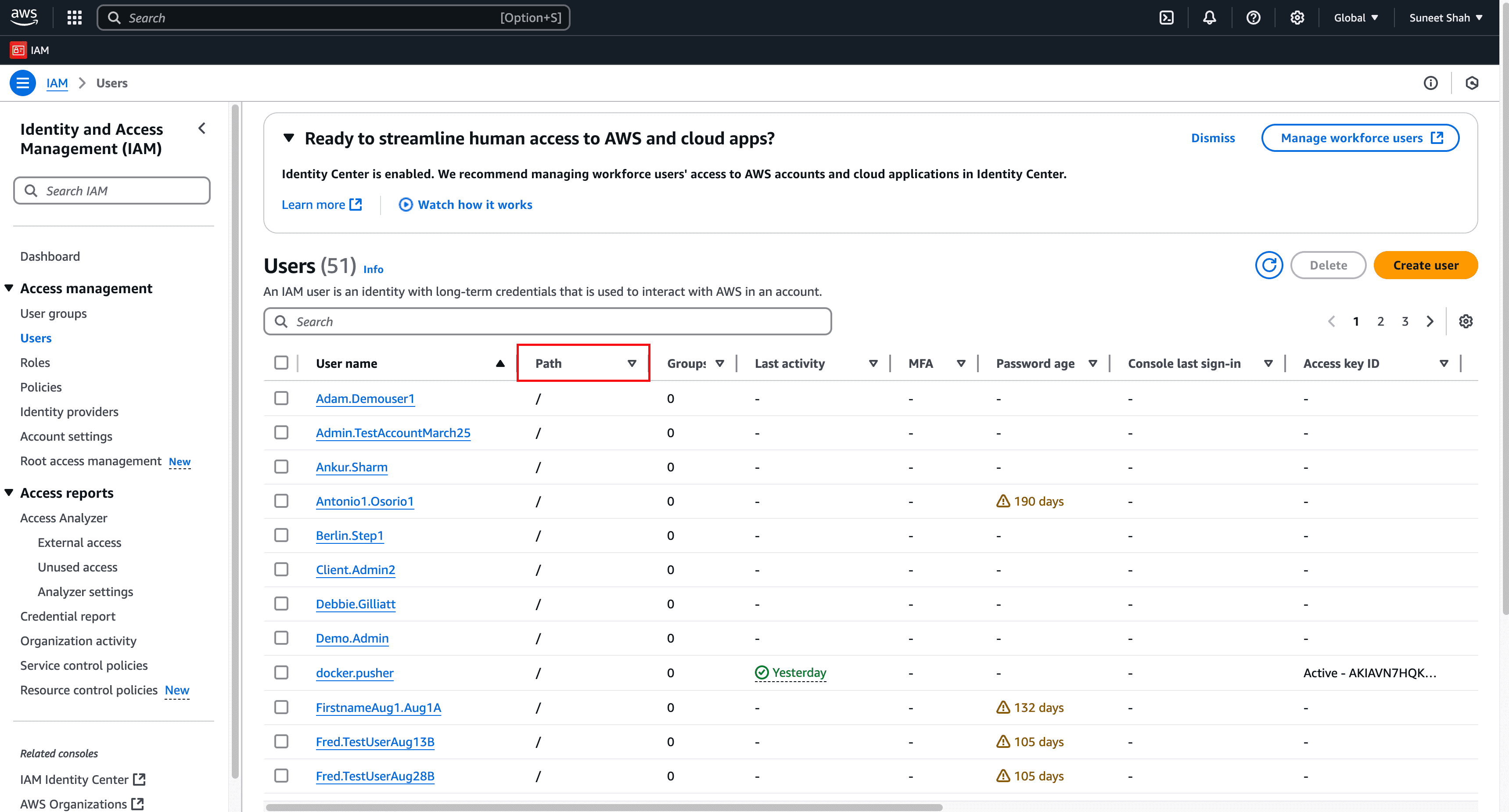
Task: Launch CloudShell from top bar
Action: tap(1166, 18)
